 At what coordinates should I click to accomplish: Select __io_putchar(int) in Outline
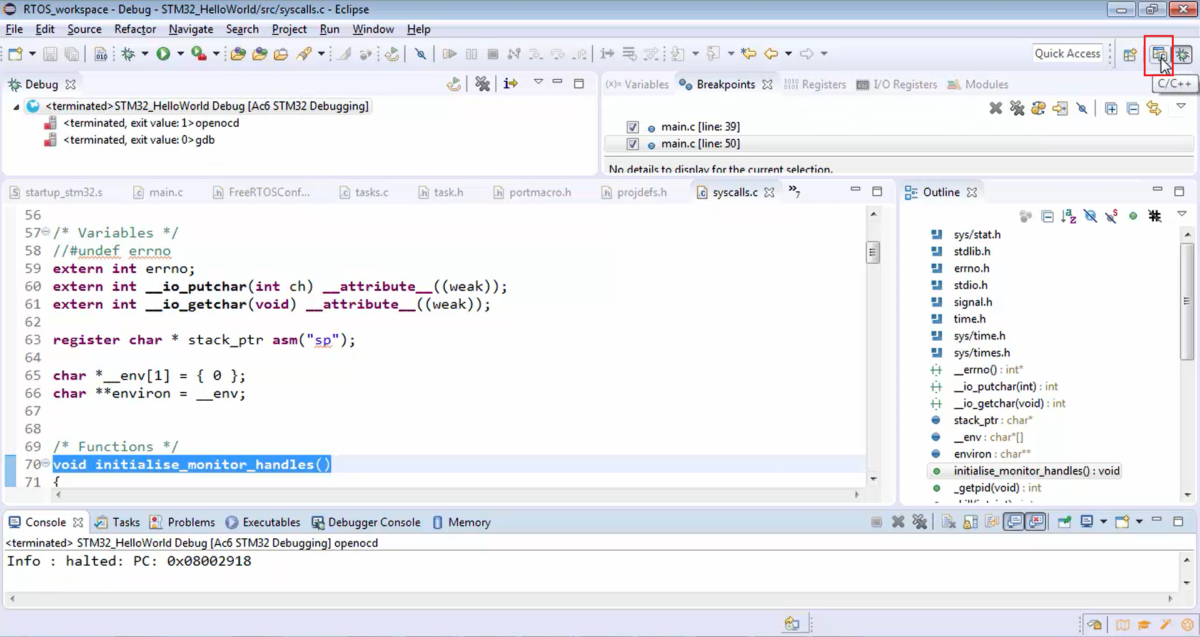[x=994, y=386]
